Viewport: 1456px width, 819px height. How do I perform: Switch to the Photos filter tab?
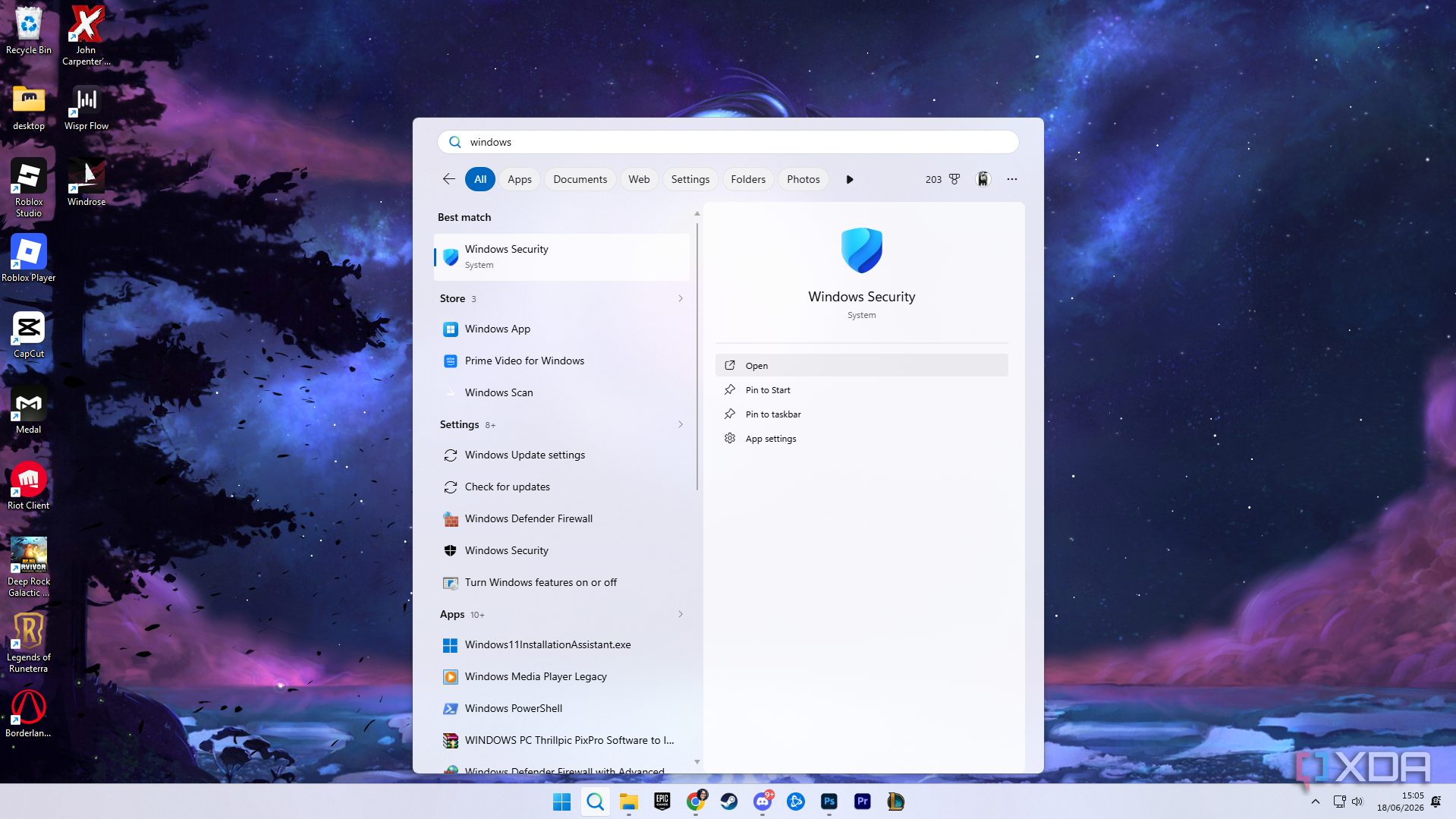803,179
